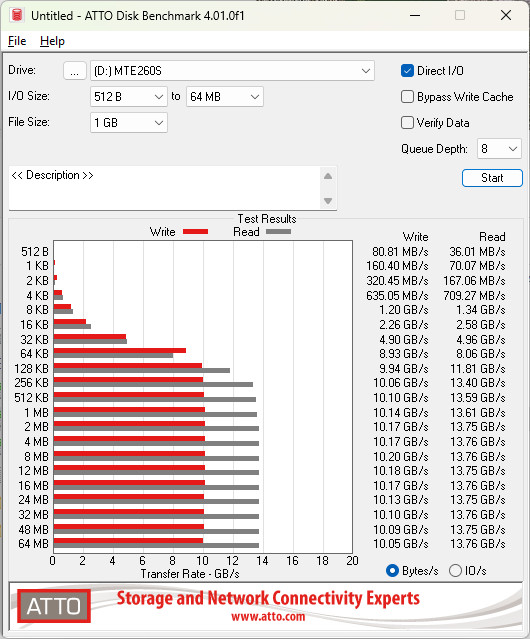The image size is (530, 639).
Task: Click the red Write legend swatch
Action: coord(196,232)
